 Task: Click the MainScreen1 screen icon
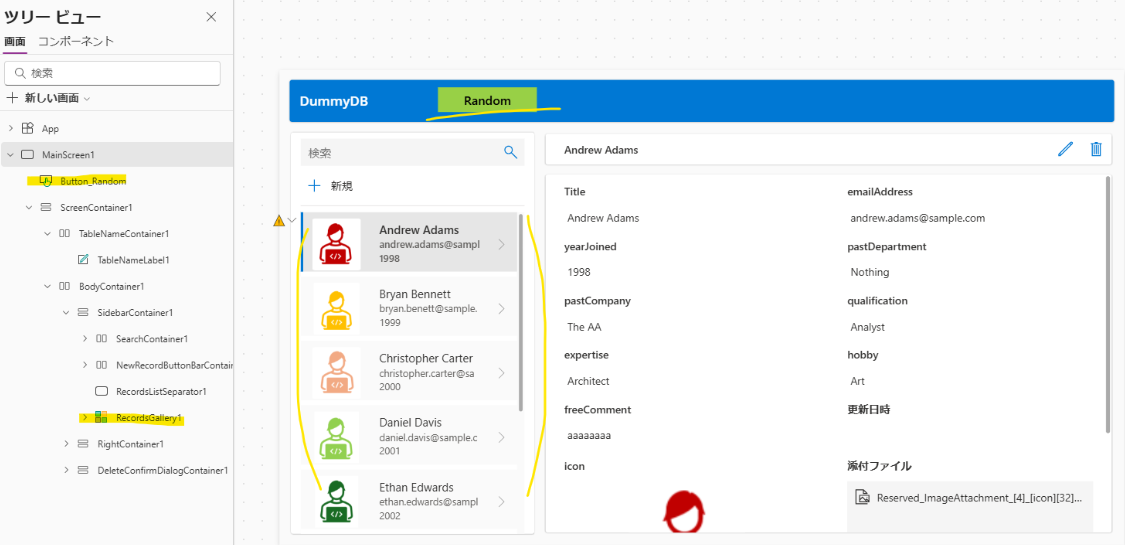[27, 155]
